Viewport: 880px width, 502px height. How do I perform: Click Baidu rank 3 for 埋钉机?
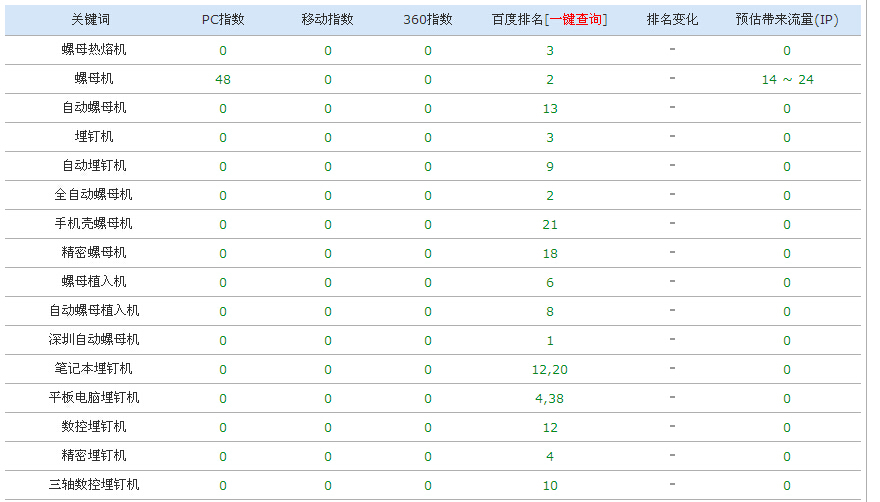point(550,138)
